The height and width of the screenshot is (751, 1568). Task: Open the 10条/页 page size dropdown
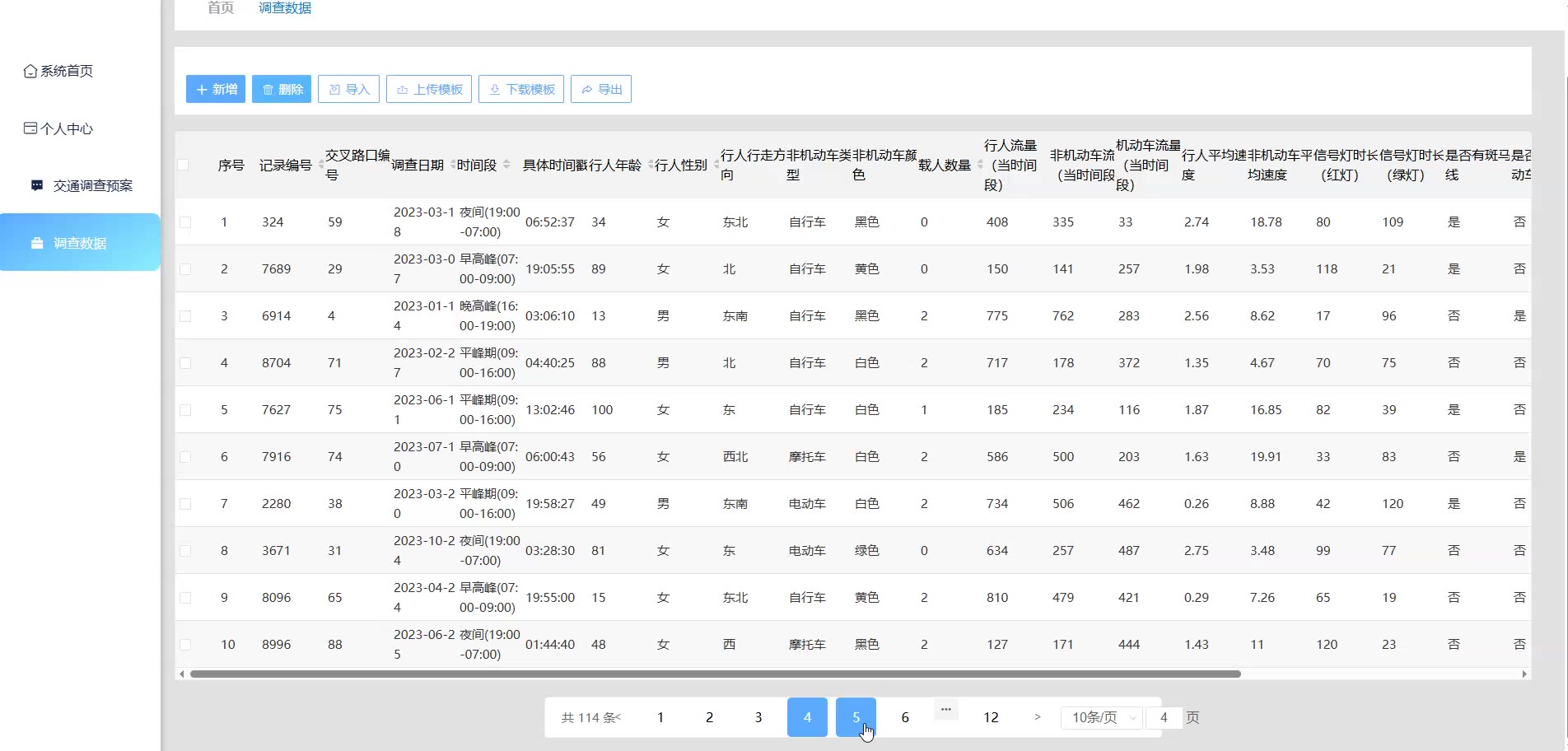(1102, 717)
